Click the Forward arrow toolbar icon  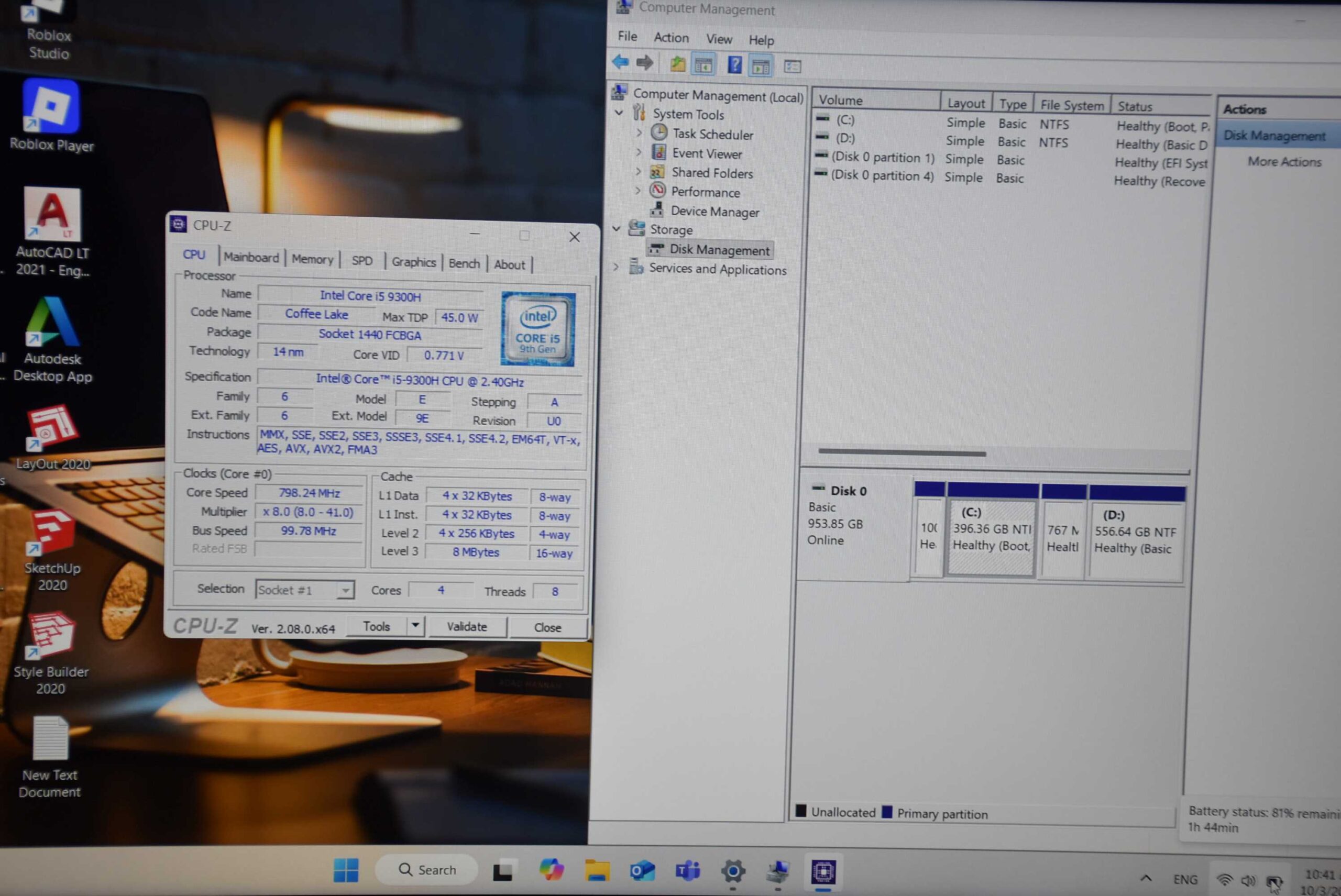coord(645,62)
